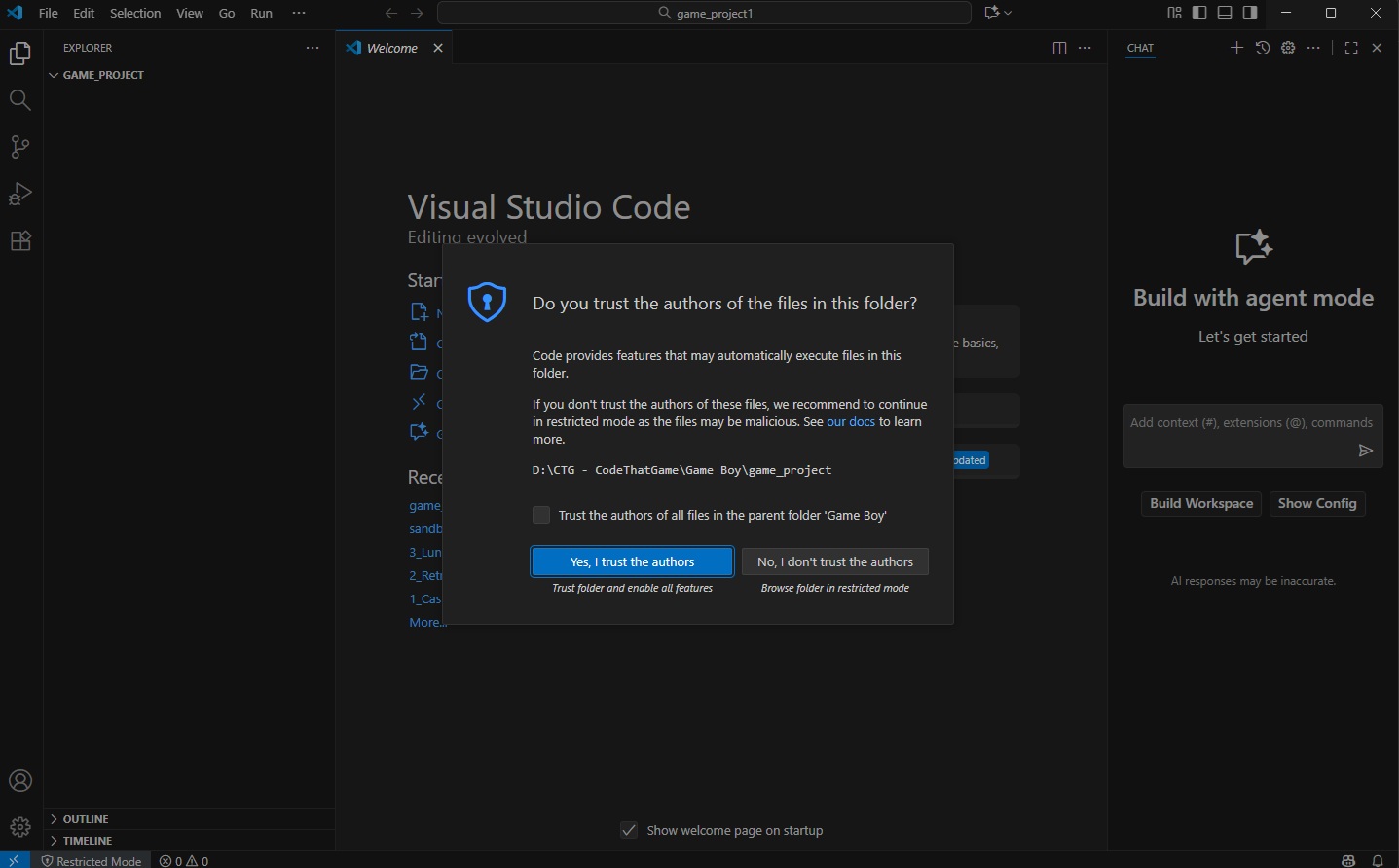Maximize the chat panel
Screen dimensions: 1399x868
pos(1351,48)
